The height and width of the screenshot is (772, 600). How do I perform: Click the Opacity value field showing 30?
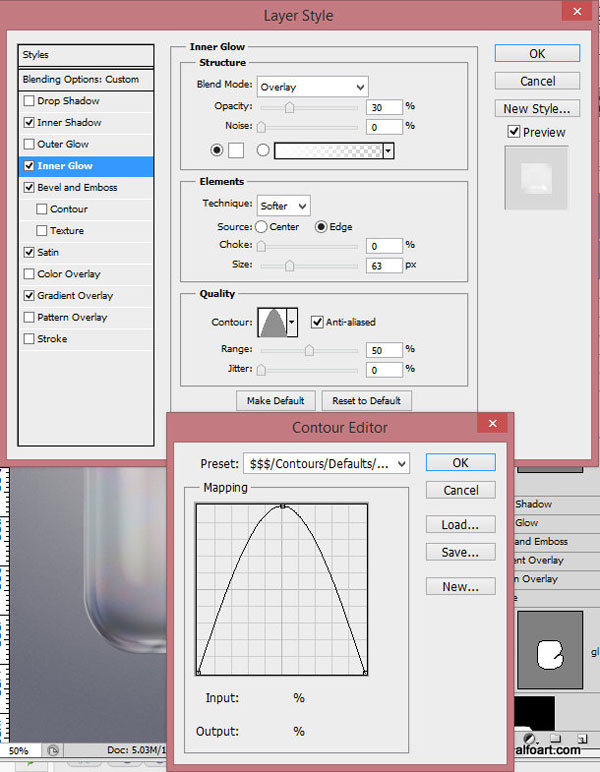(x=384, y=107)
